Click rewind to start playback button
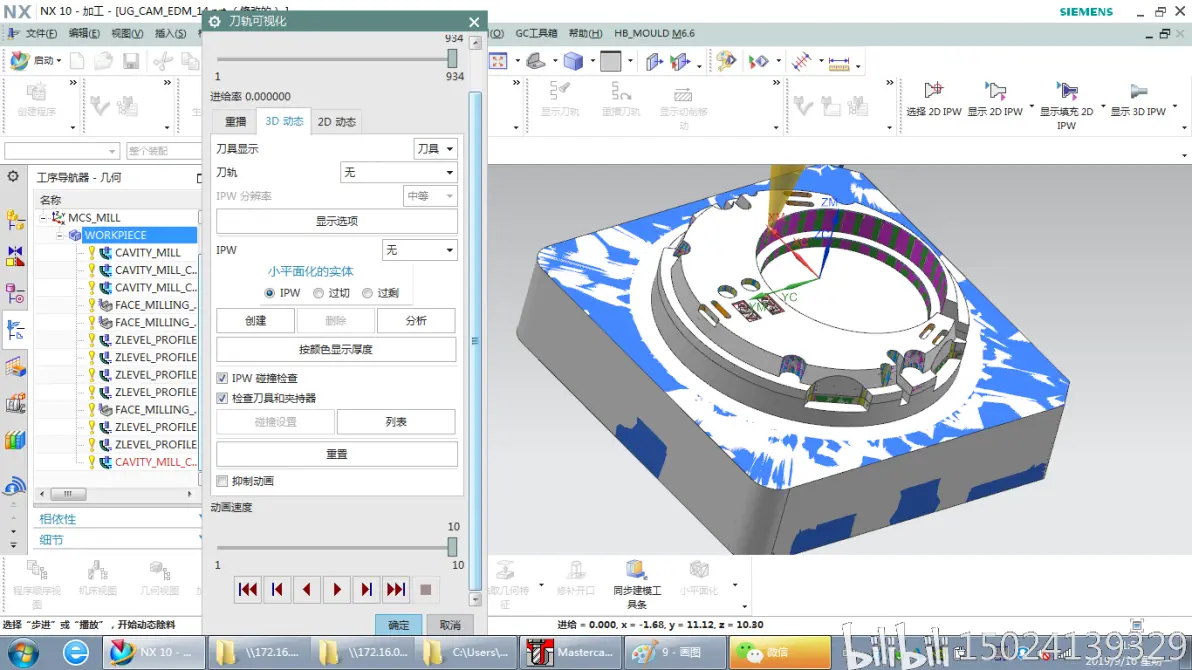The width and height of the screenshot is (1192, 670). [248, 589]
